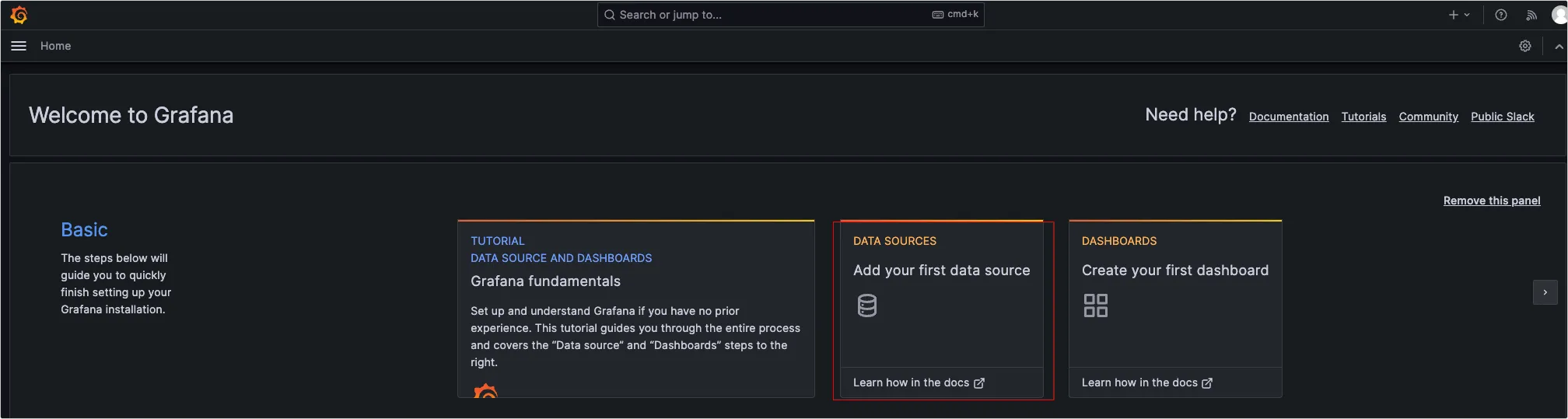Open the Documentation link
Screen dimensions: 1568x419
pos(1288,117)
